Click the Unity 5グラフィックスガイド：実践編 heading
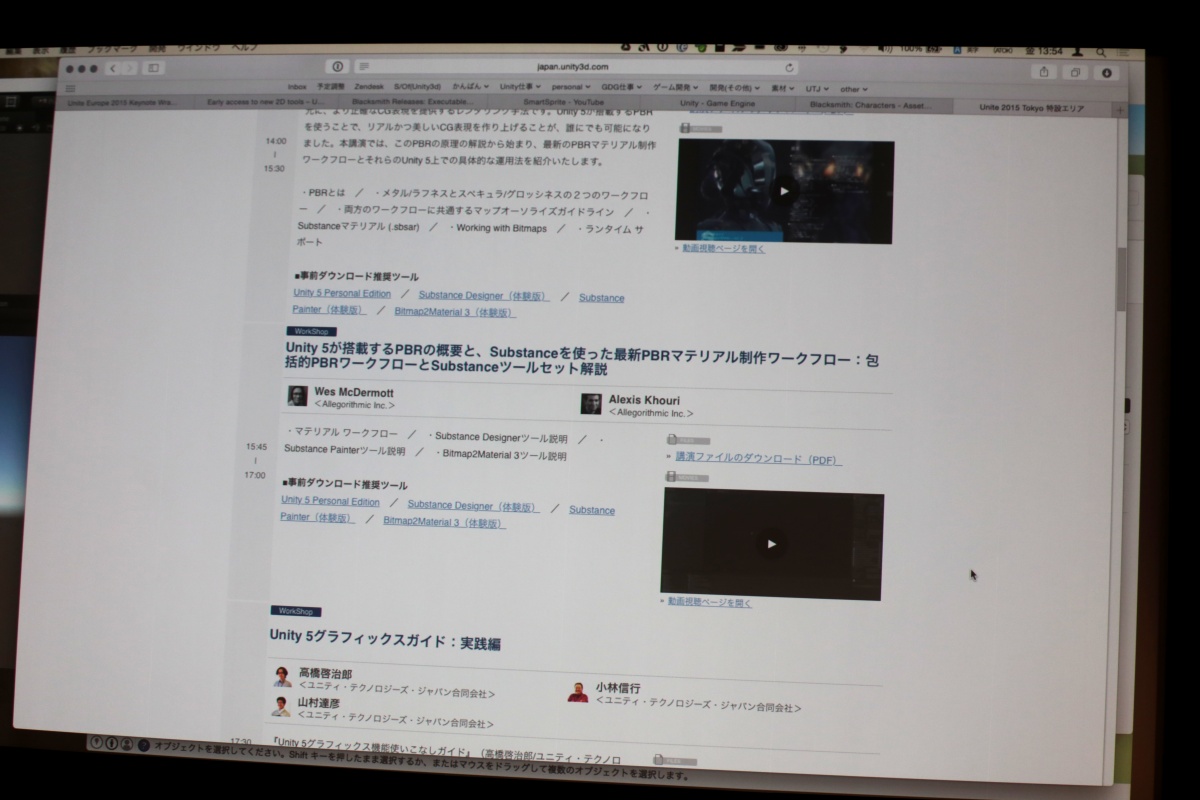The width and height of the screenshot is (1200, 800). [385, 641]
